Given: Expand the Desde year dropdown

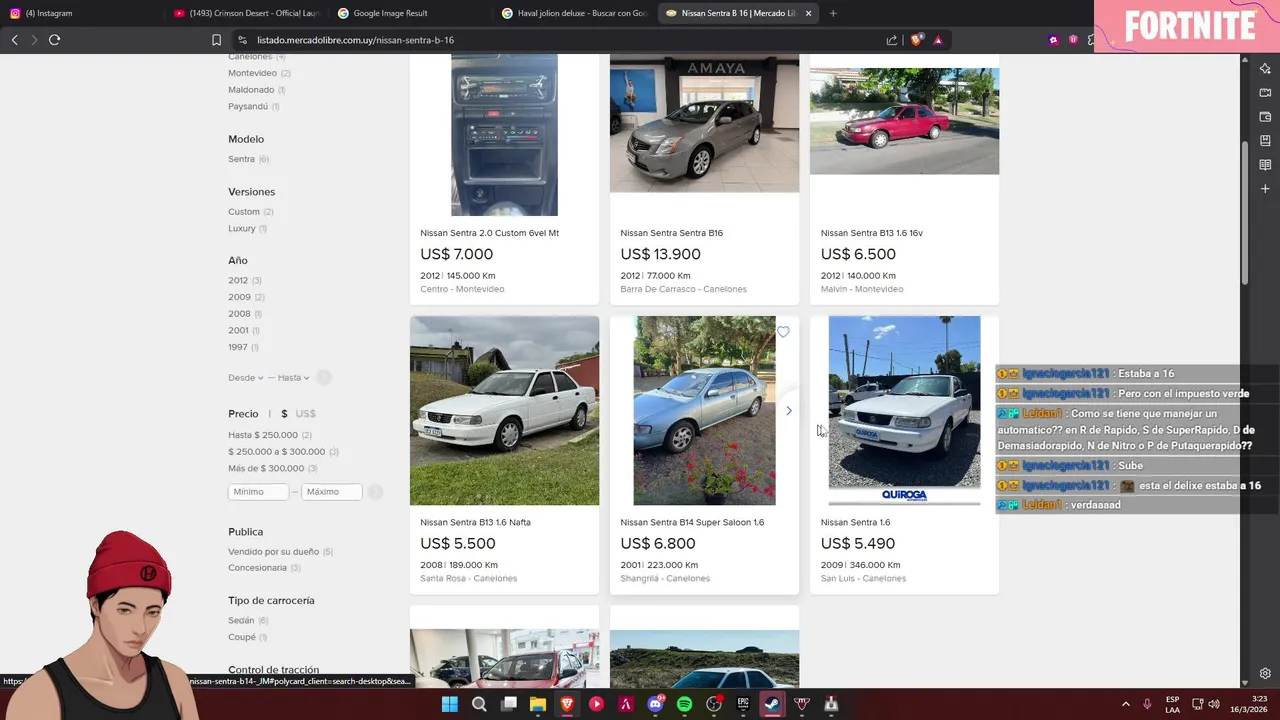Looking at the screenshot, I should click(x=246, y=378).
